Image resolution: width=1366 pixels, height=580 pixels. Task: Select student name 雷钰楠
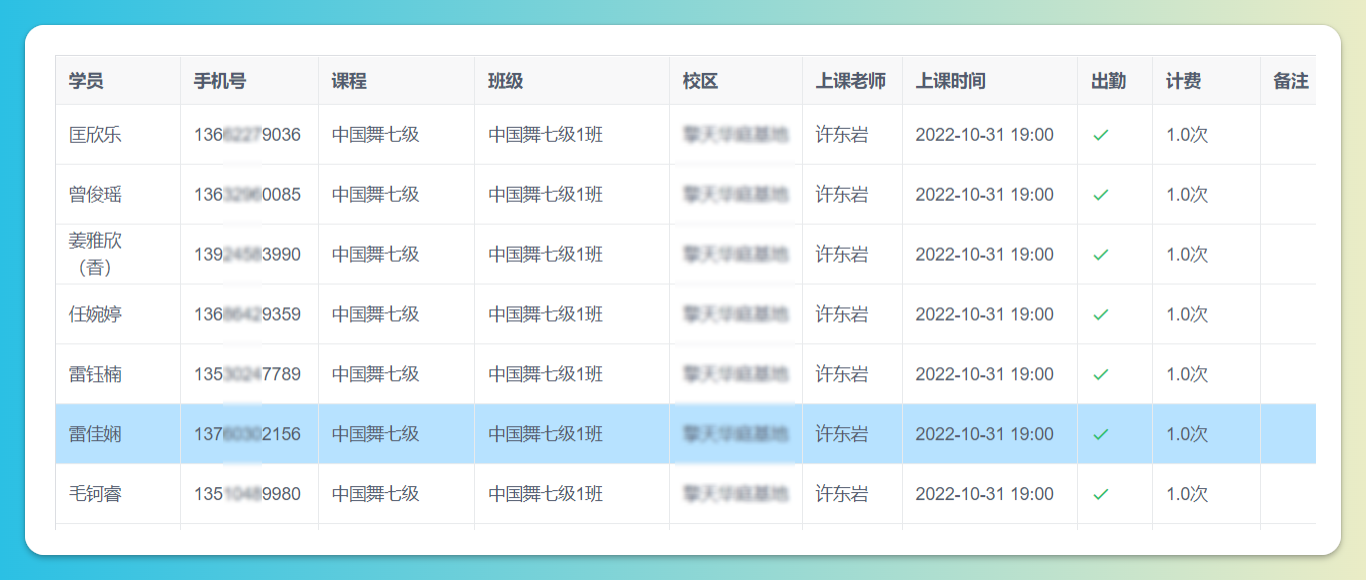pyautogui.click(x=95, y=375)
